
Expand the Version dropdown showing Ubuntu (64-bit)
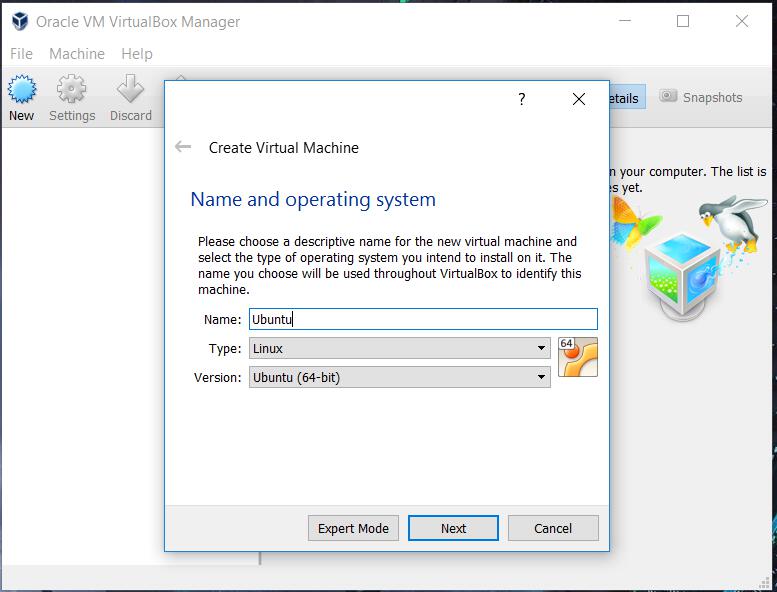(x=399, y=377)
